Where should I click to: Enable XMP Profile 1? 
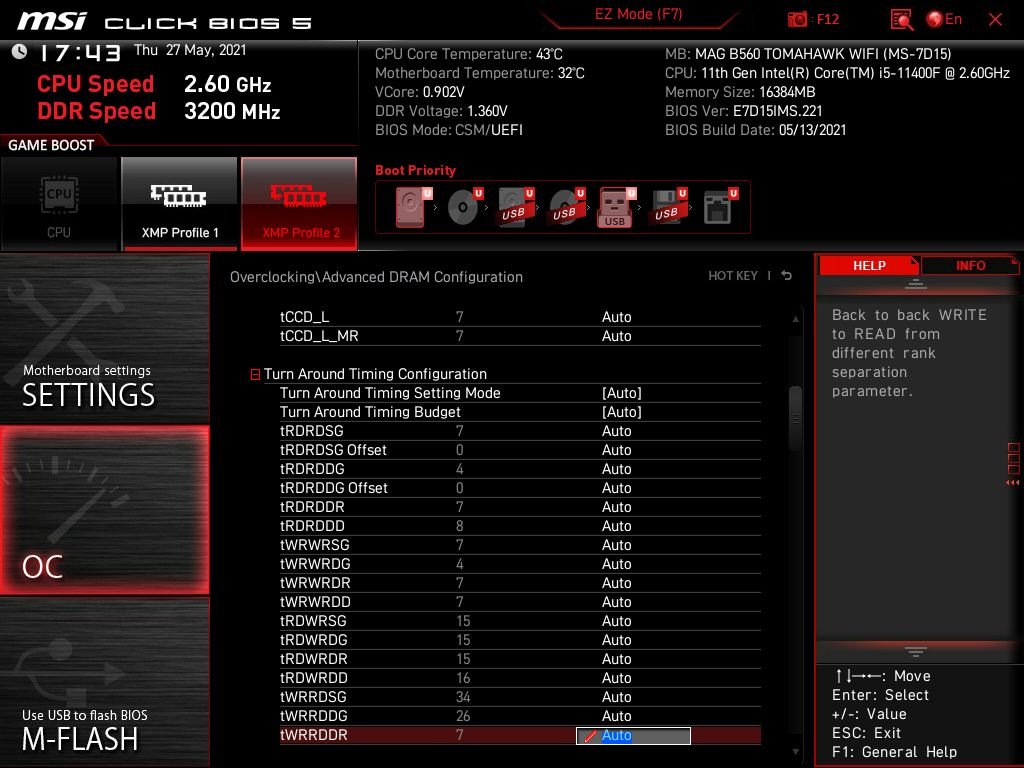click(x=180, y=204)
